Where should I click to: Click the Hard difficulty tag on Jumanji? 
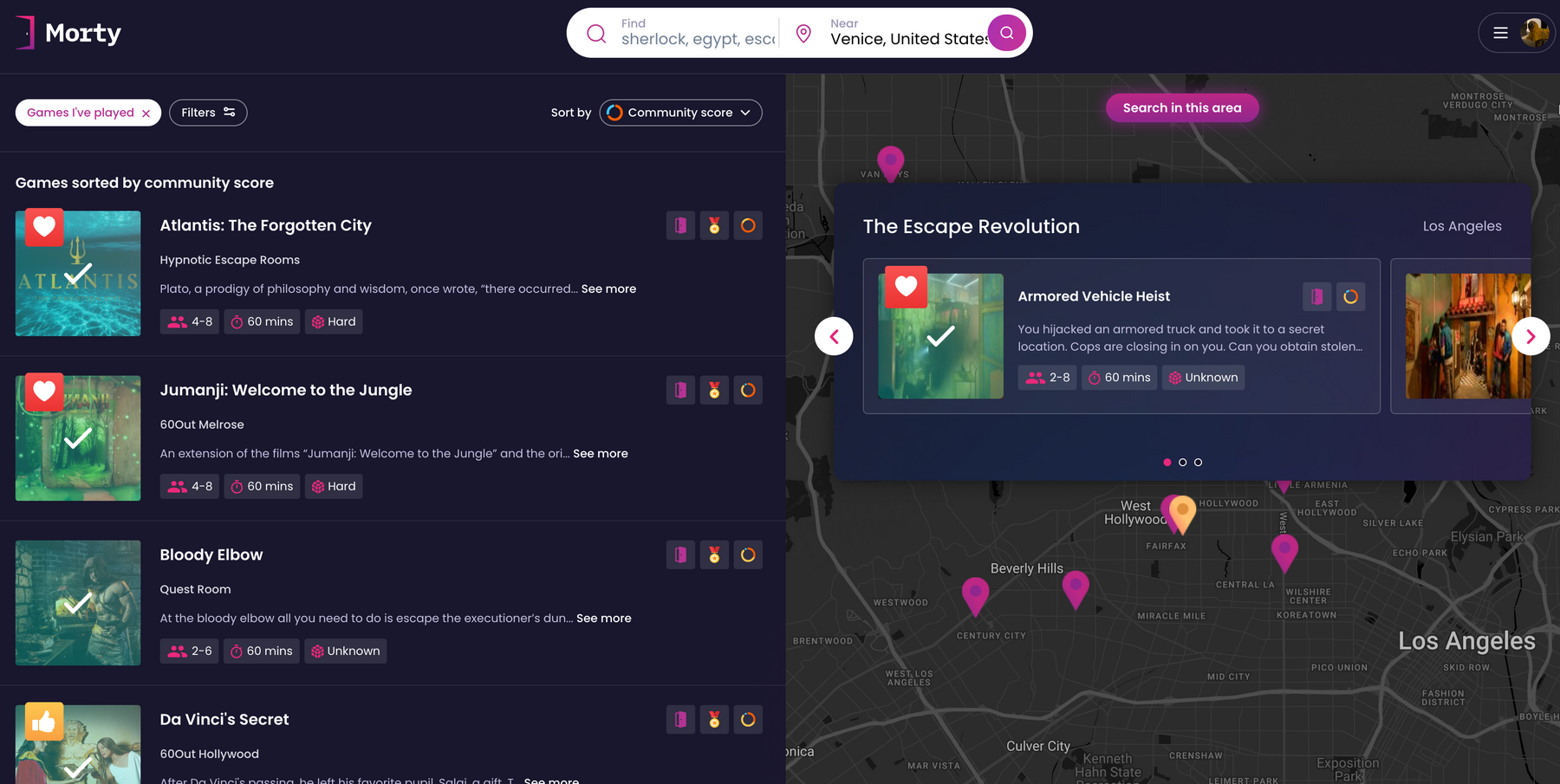pyautogui.click(x=334, y=486)
